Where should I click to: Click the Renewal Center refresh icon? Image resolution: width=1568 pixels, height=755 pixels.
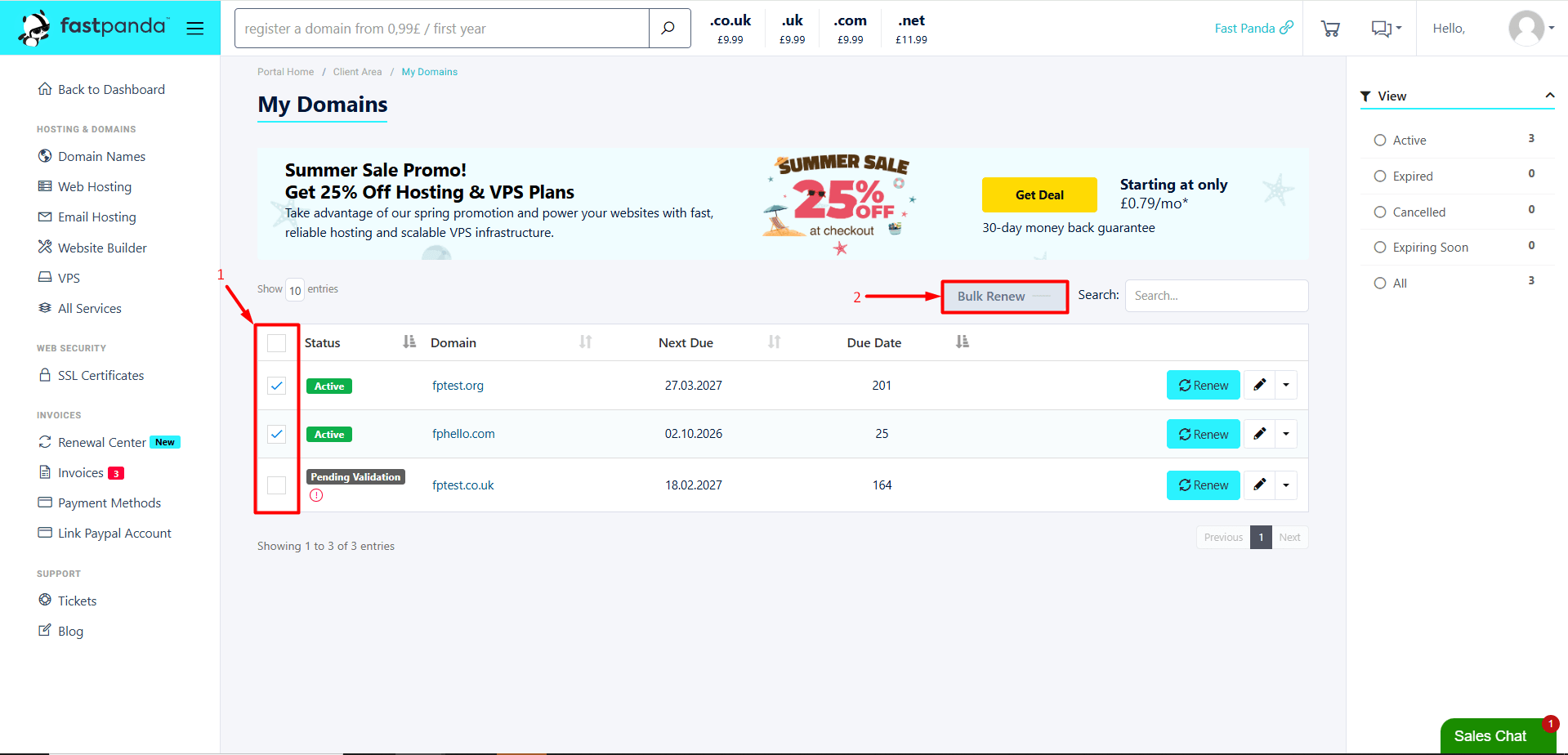pyautogui.click(x=45, y=442)
